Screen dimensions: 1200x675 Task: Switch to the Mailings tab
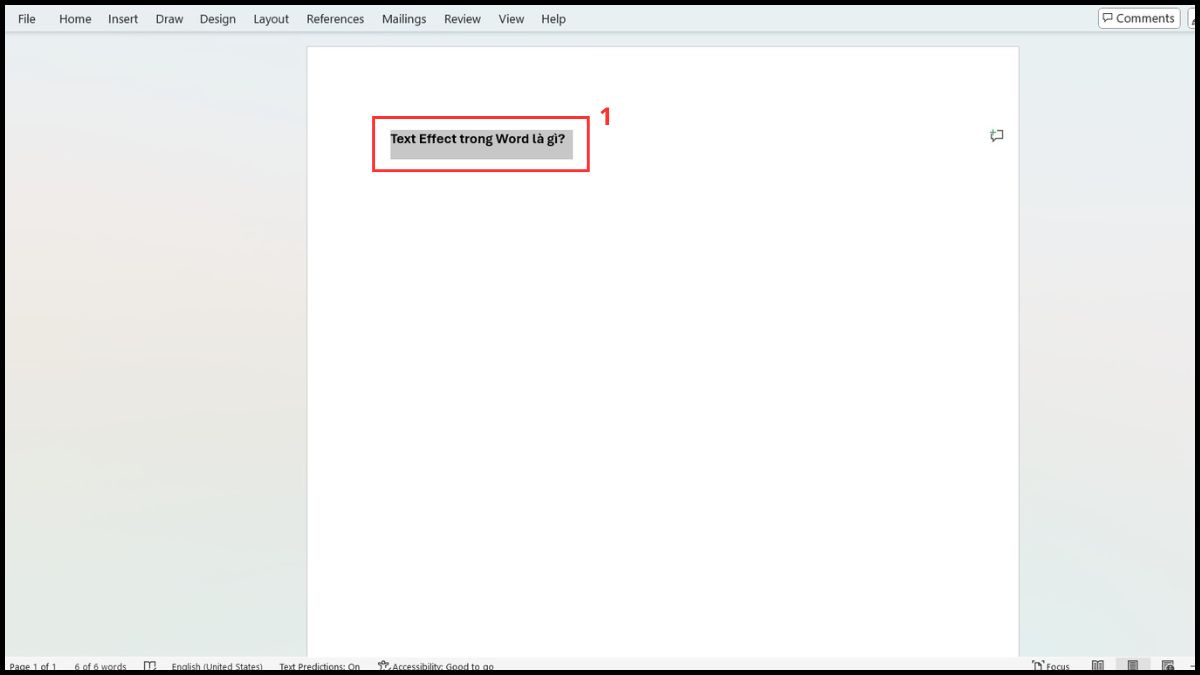click(x=404, y=19)
